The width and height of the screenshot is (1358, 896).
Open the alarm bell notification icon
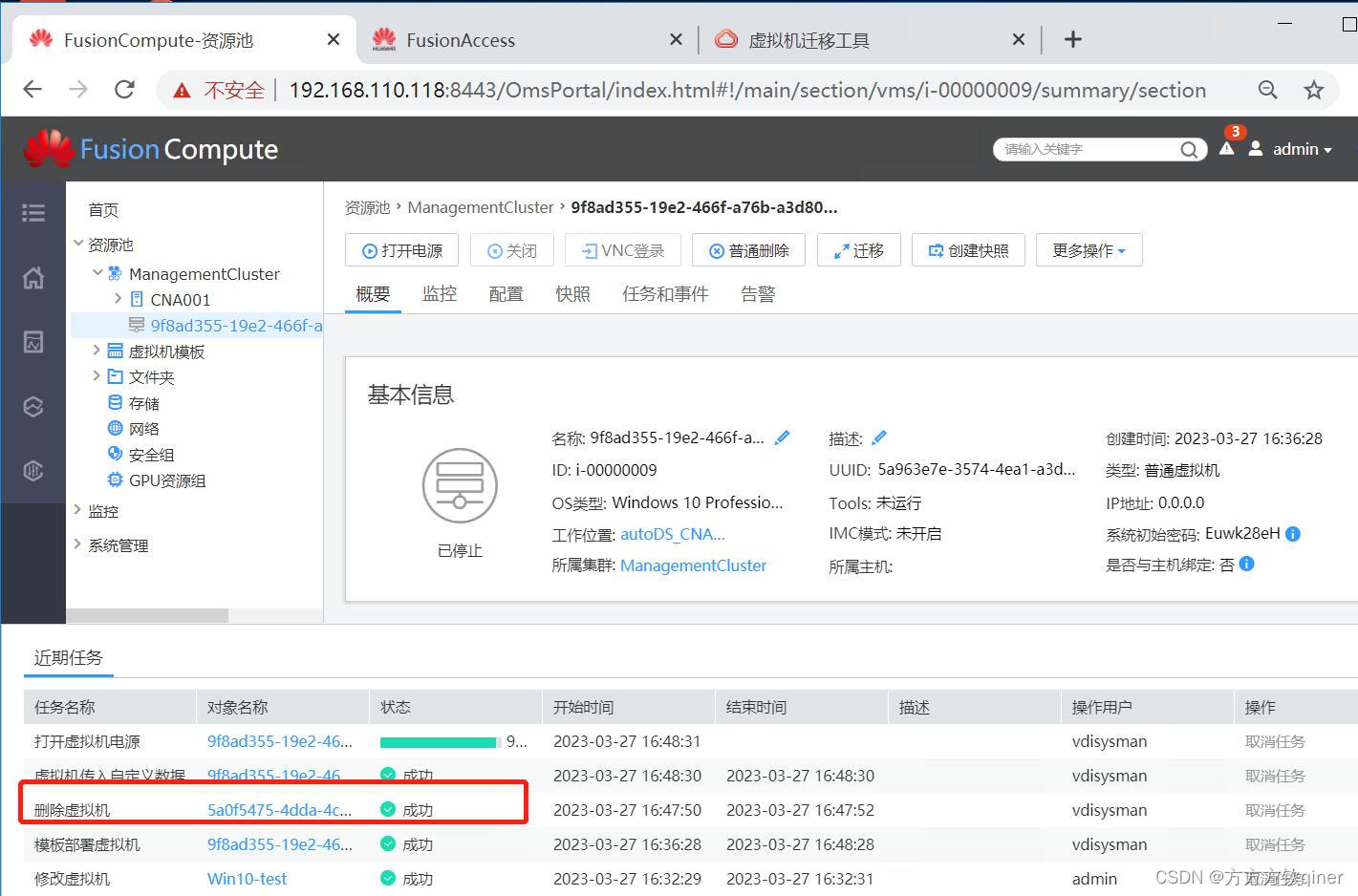click(x=1227, y=148)
